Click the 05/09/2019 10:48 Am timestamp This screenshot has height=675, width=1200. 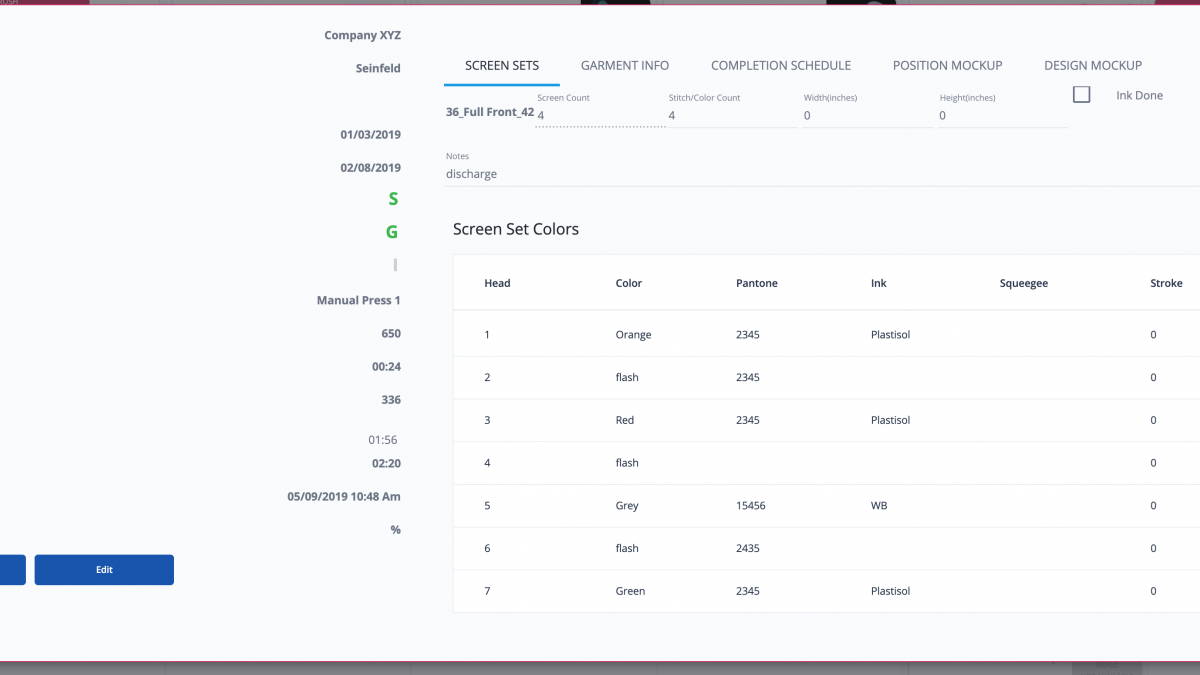point(344,496)
